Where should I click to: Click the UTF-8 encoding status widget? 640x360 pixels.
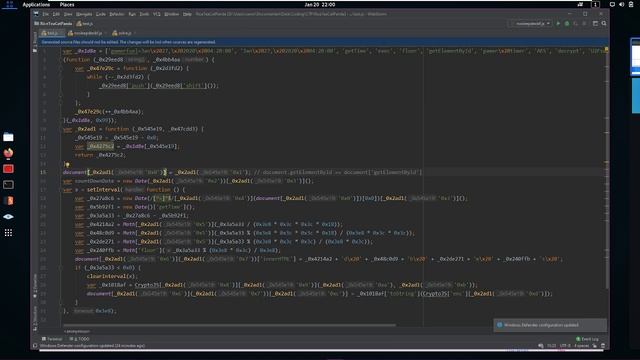click(x=565, y=346)
